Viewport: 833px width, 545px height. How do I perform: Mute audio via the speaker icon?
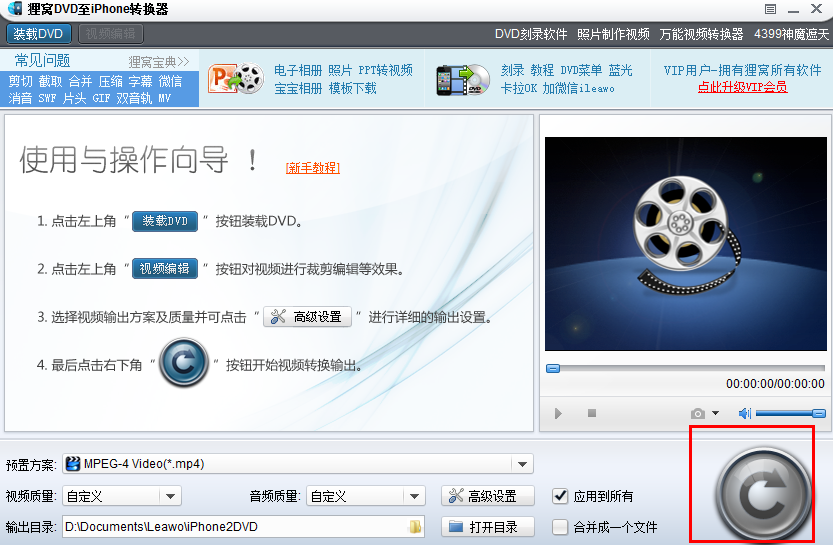click(744, 413)
